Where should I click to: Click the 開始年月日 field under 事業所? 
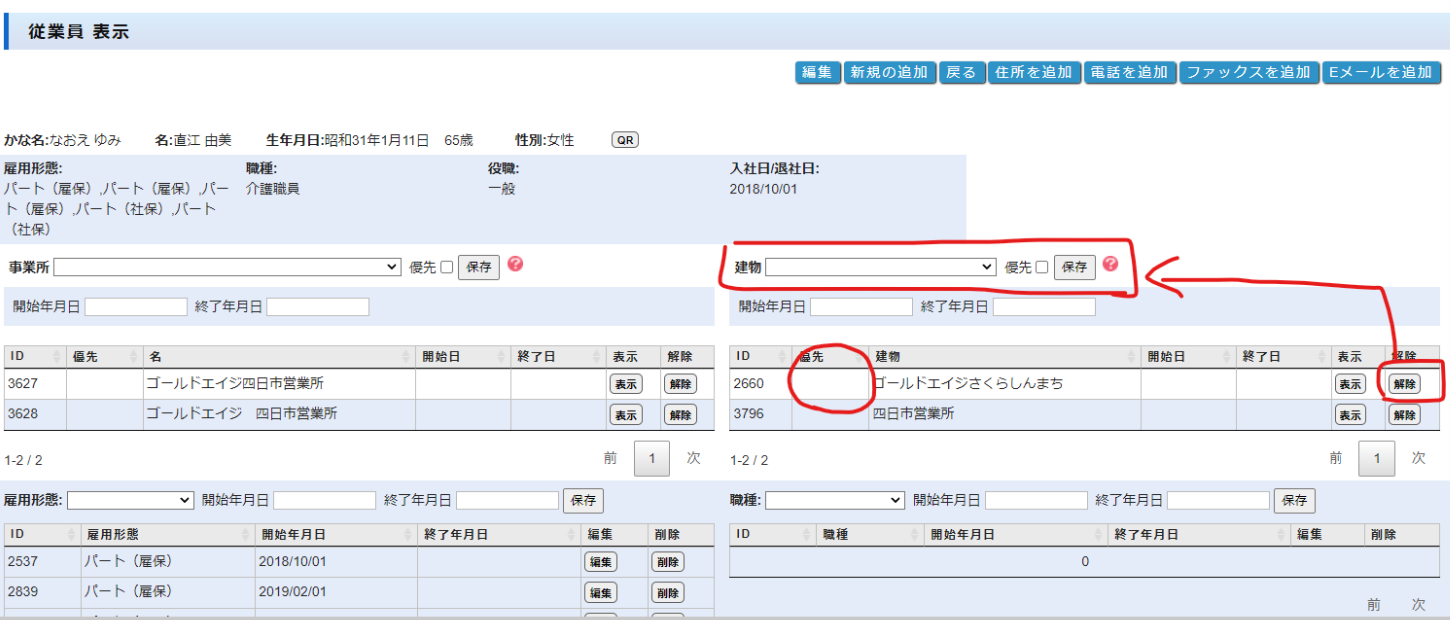pos(136,307)
